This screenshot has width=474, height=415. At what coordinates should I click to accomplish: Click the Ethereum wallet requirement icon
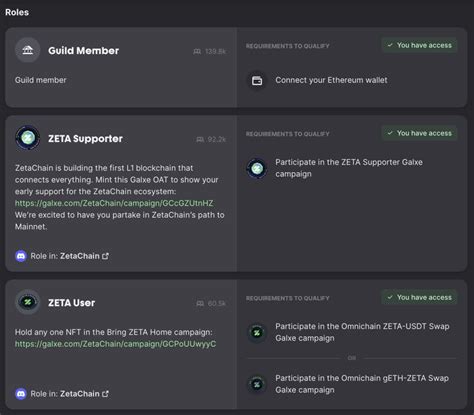click(257, 80)
